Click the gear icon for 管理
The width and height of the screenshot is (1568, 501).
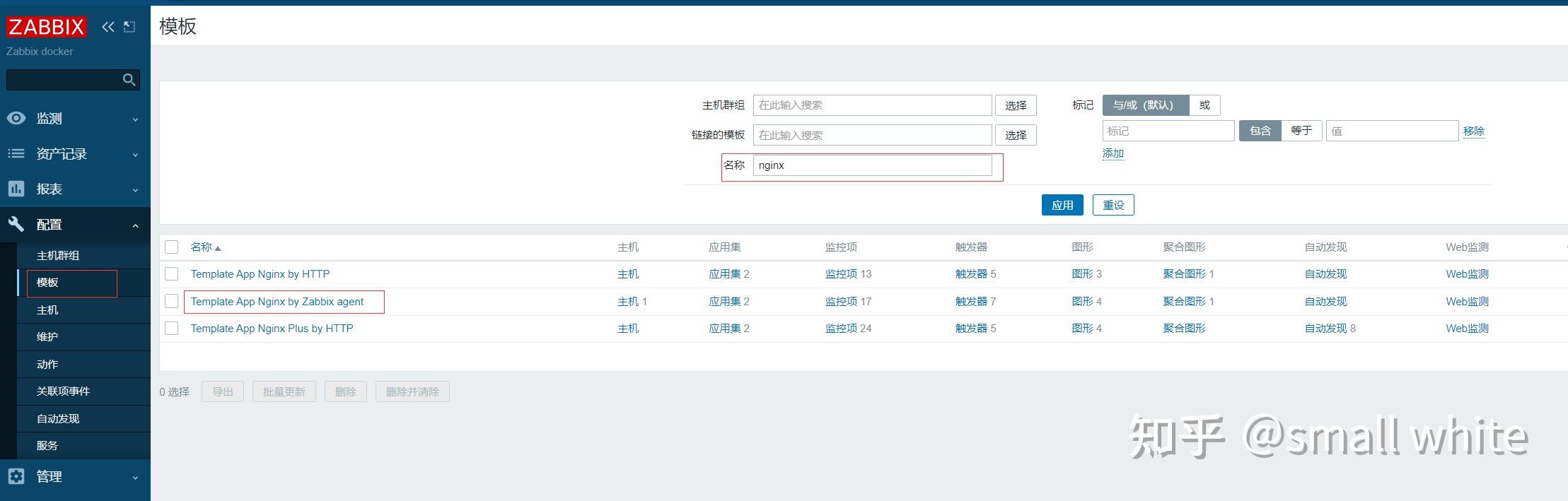click(x=16, y=476)
